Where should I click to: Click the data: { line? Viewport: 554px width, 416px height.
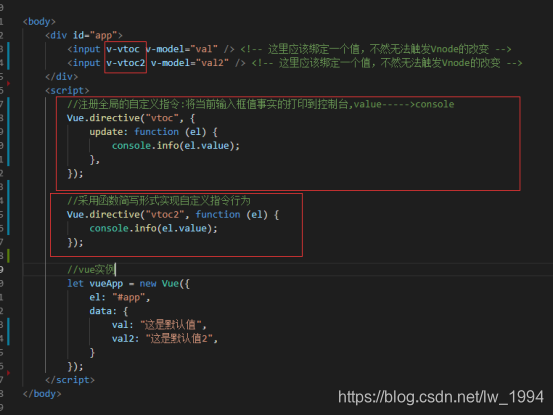tap(109, 311)
